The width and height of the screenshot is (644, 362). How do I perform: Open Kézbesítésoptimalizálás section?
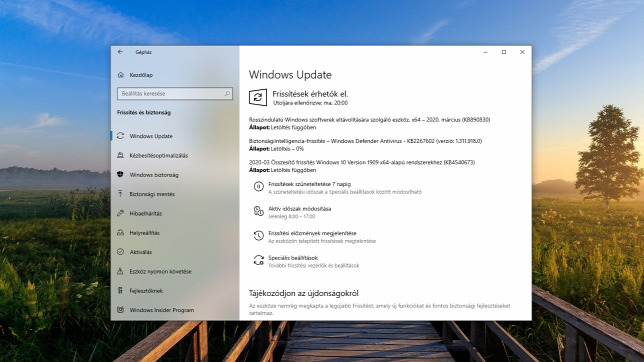pyautogui.click(x=159, y=155)
